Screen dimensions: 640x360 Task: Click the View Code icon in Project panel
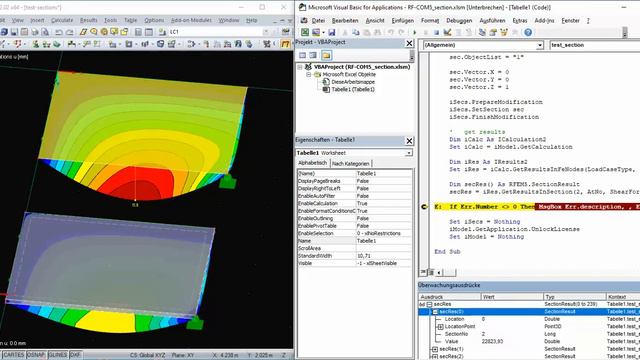[x=302, y=55]
